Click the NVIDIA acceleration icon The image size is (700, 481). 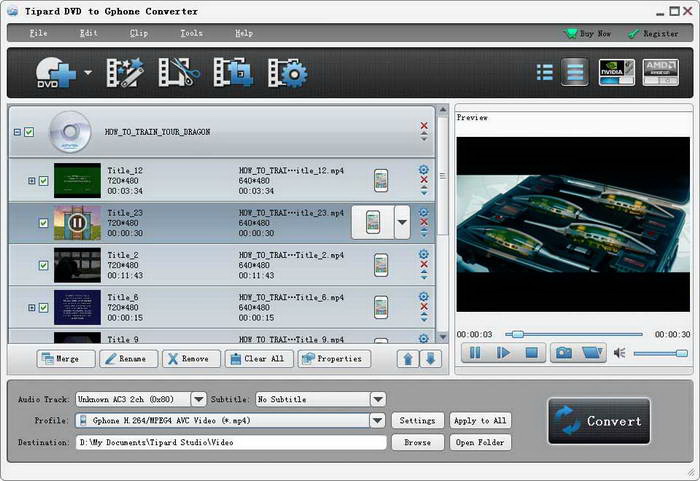(616, 72)
